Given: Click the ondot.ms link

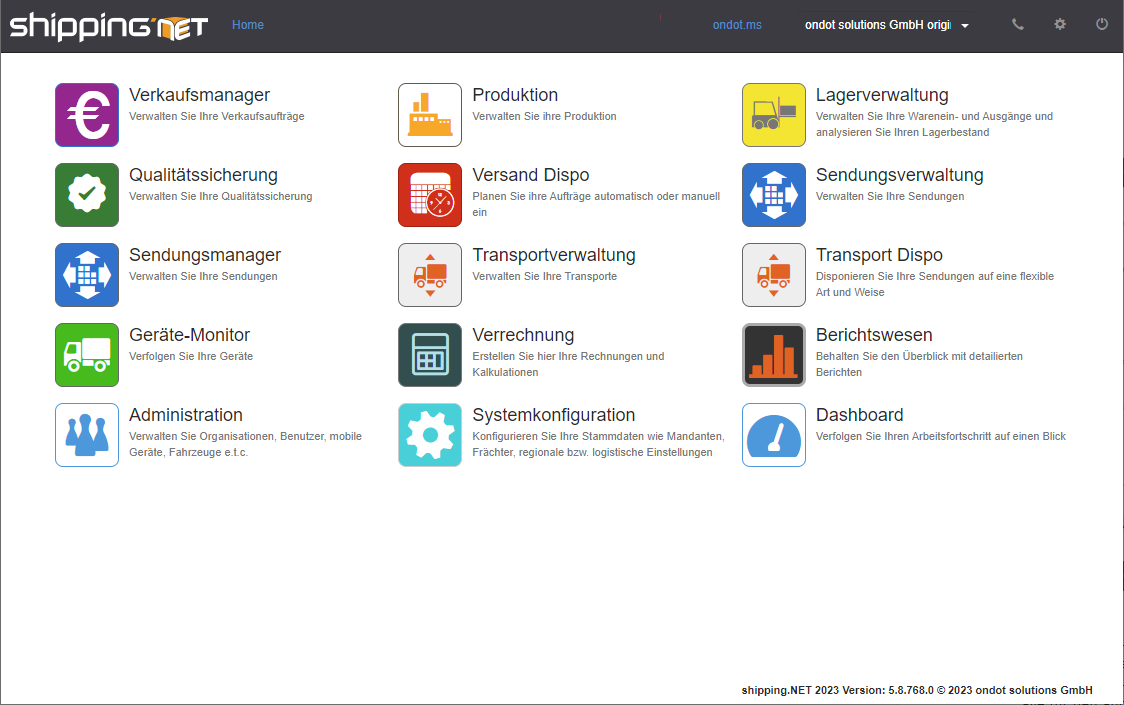Looking at the screenshot, I should (x=737, y=25).
